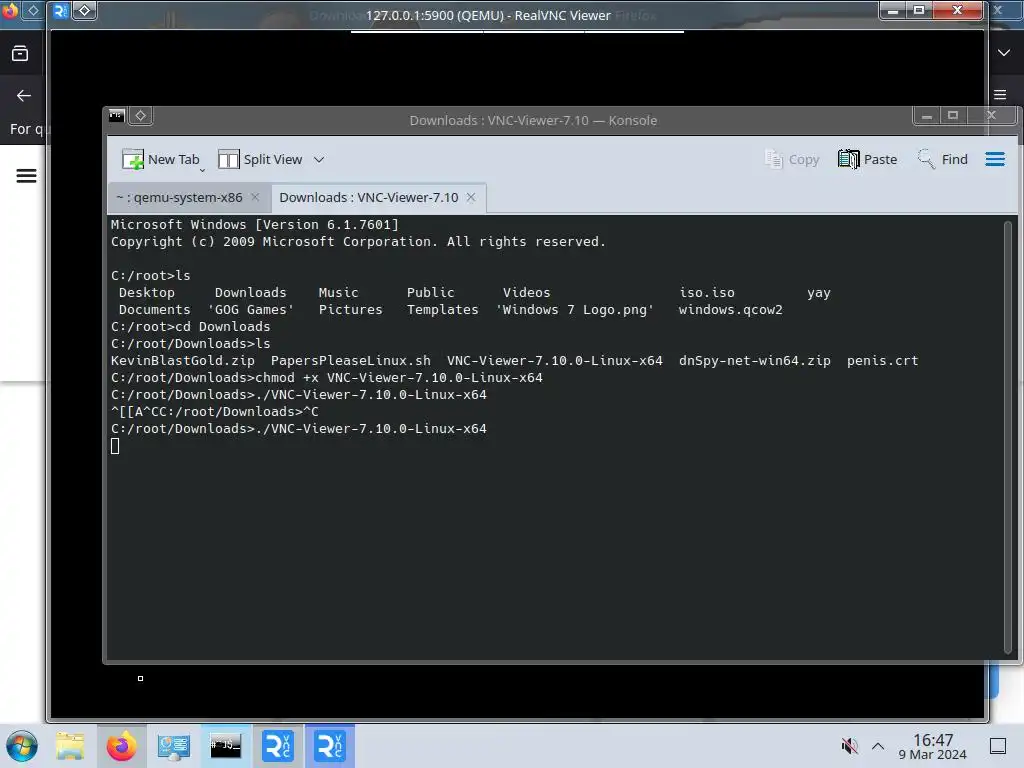This screenshot has height=768, width=1024.
Task: Open the system settings taskbar icon
Action: (174, 746)
